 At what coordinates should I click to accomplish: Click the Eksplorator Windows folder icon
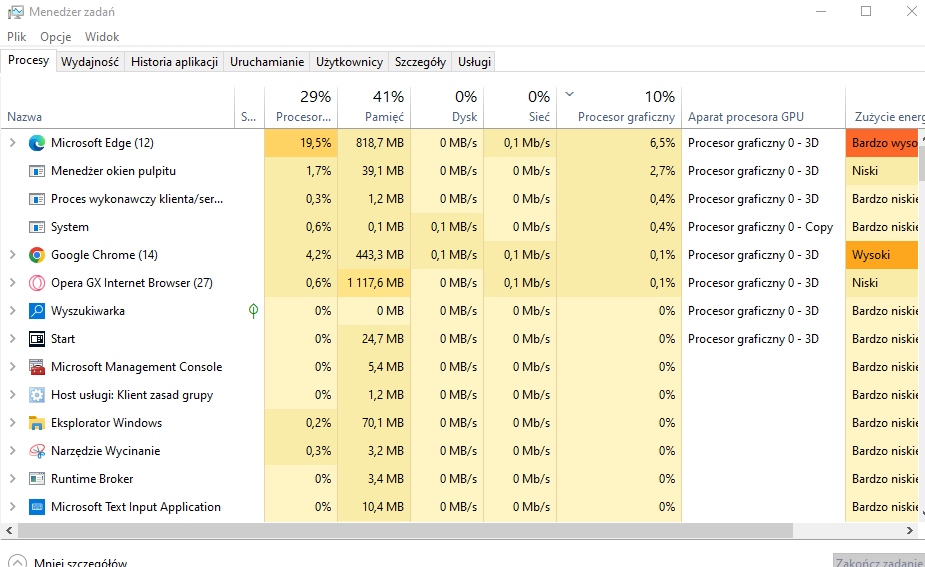(x=37, y=423)
